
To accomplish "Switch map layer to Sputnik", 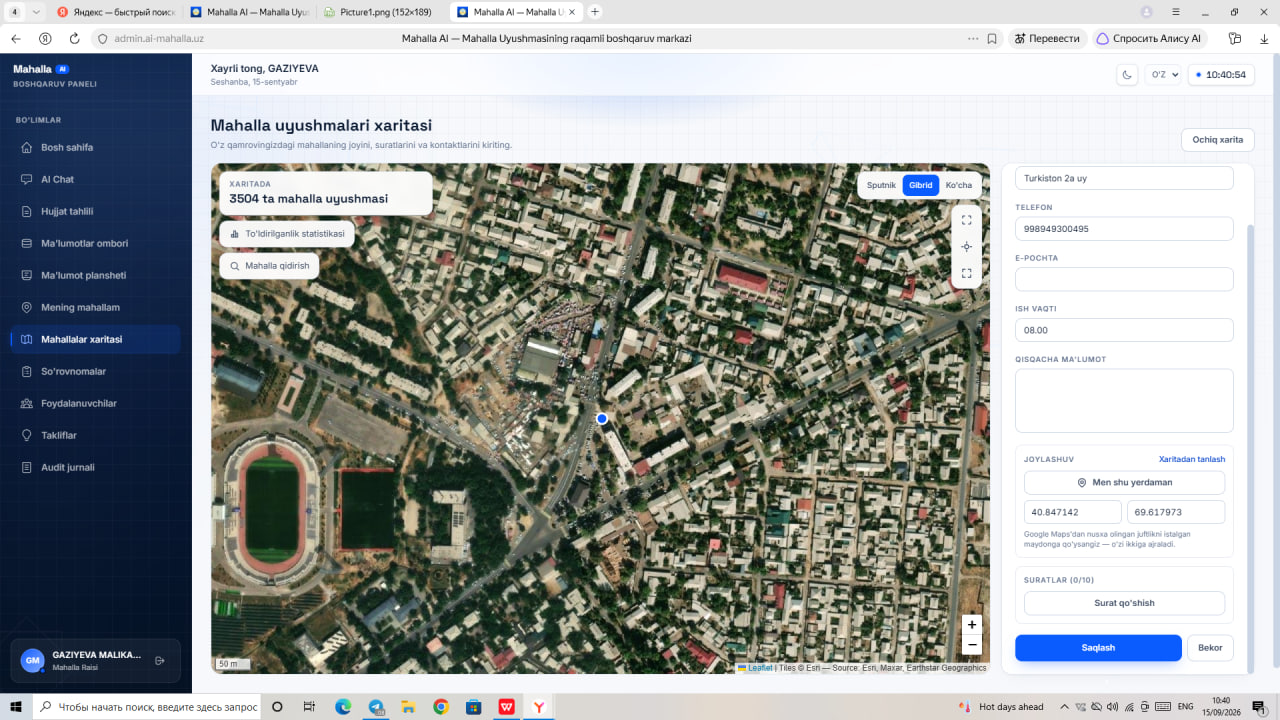I will pos(881,185).
